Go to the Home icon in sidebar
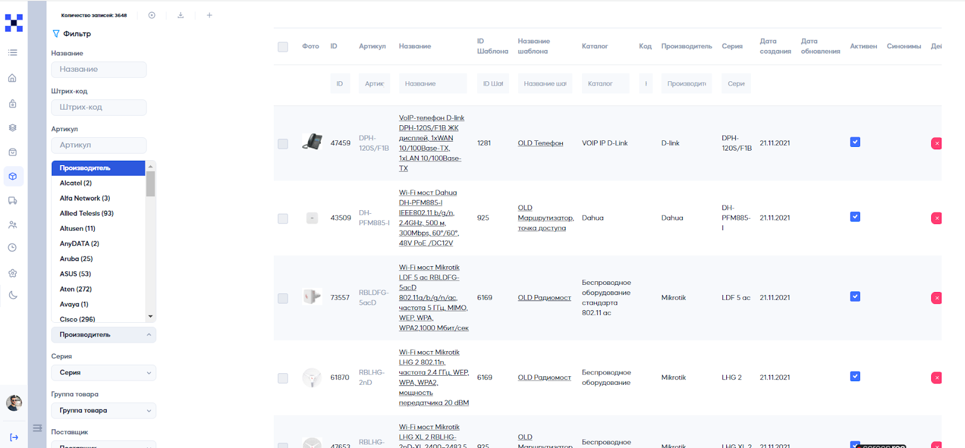 click(x=13, y=78)
